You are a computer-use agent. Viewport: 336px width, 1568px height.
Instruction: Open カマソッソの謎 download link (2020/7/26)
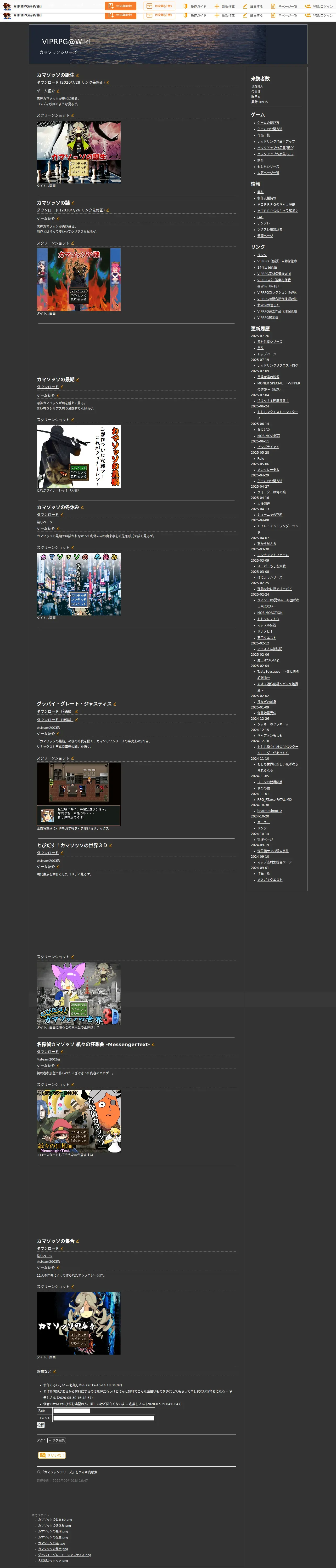[x=48, y=211]
